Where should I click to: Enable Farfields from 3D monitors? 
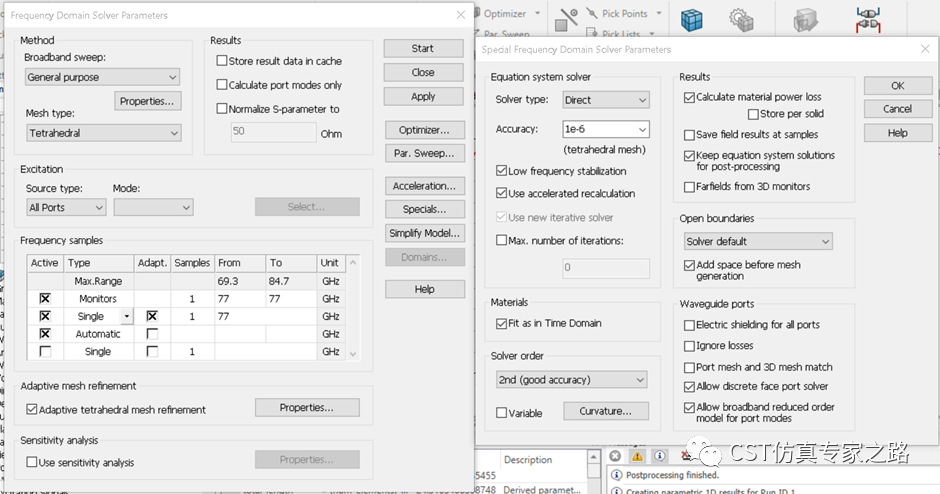click(x=689, y=187)
